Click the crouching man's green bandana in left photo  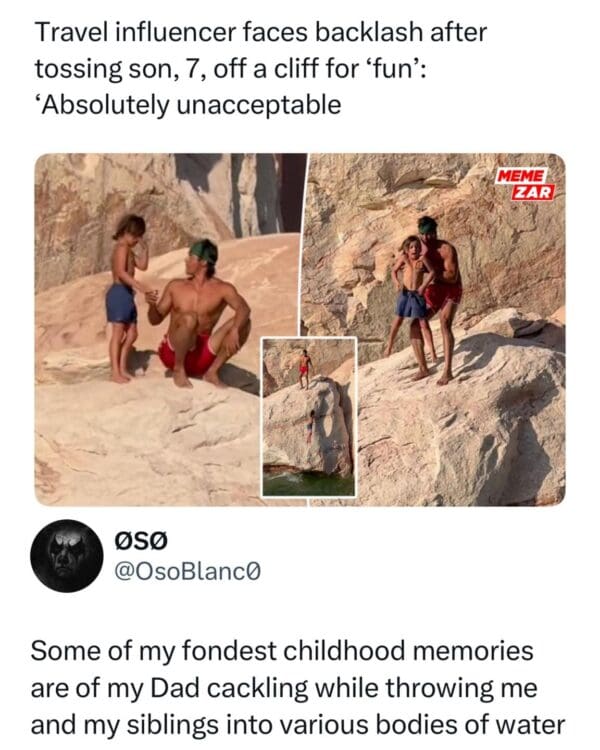(x=203, y=250)
